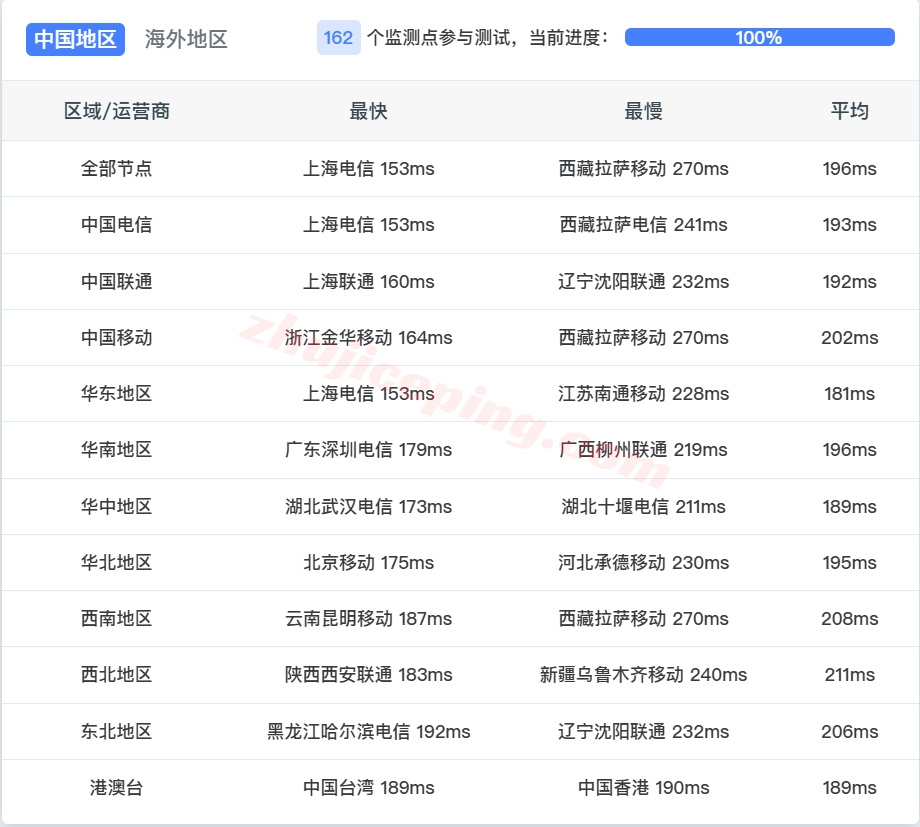
Task: Select the 港澳台 row label
Action: point(115,788)
